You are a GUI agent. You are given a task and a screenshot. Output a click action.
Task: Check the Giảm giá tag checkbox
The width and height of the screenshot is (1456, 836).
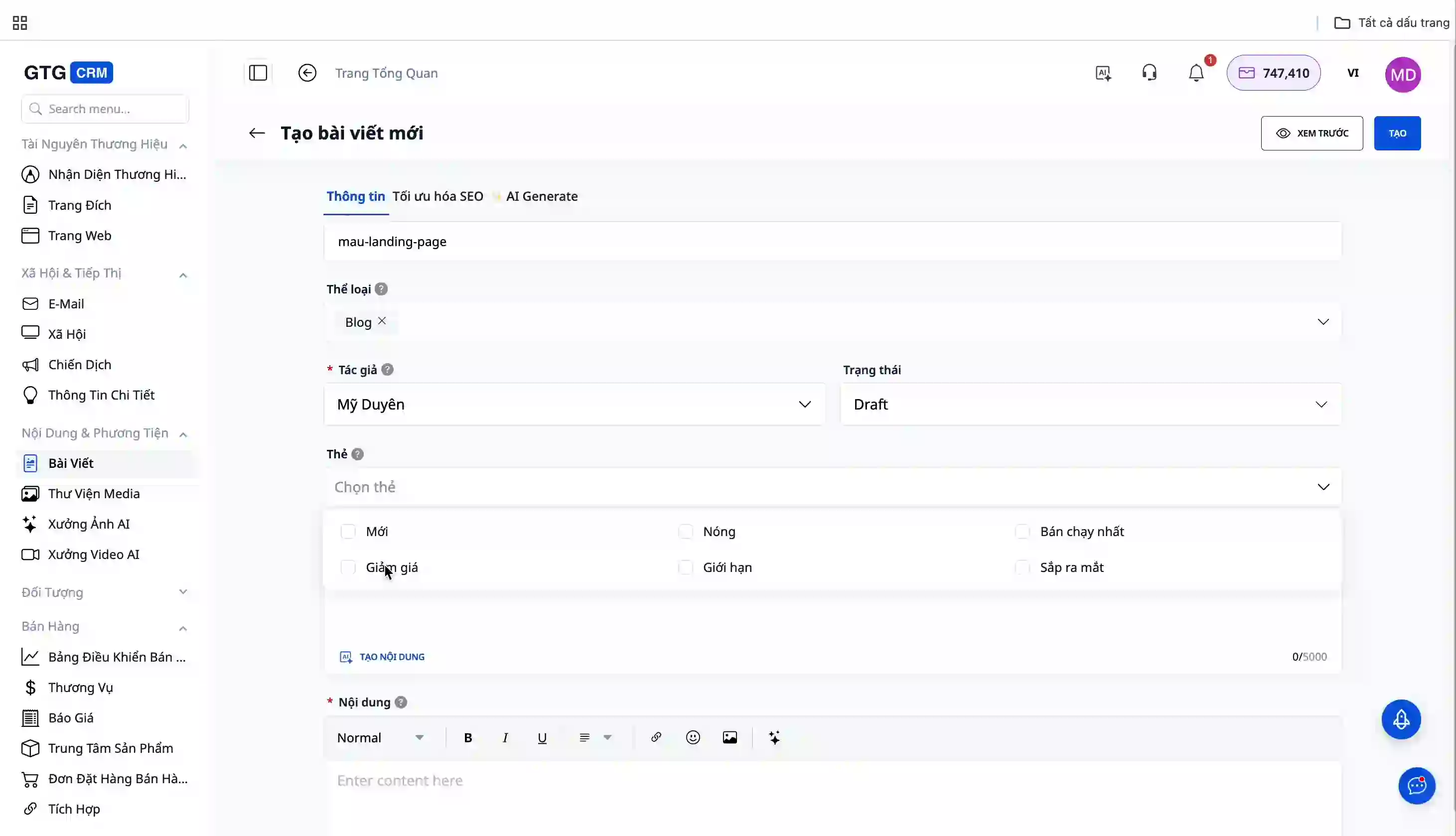(x=348, y=567)
